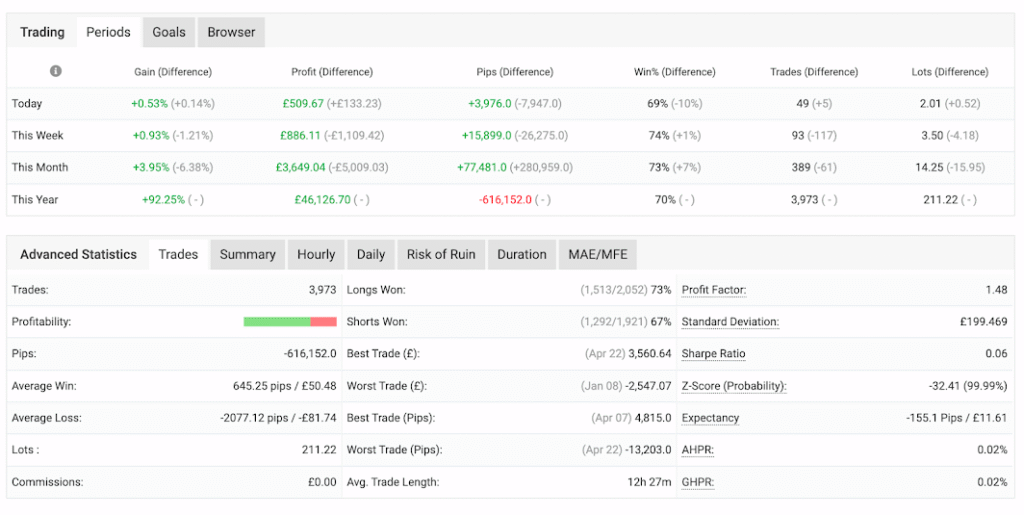Click the AHPR label
This screenshot has width=1024, height=515.
coord(698,450)
